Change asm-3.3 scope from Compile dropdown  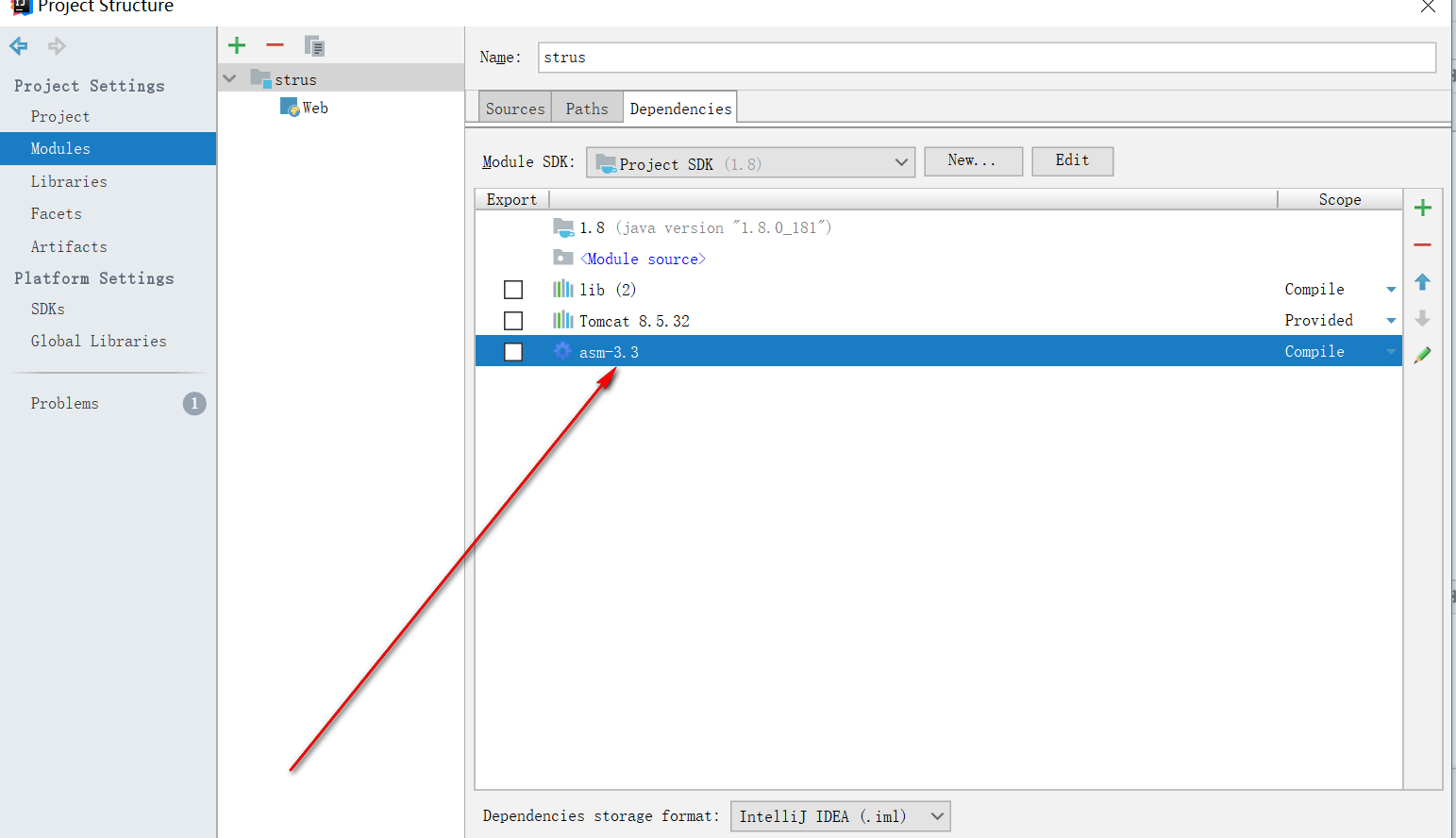pos(1391,351)
